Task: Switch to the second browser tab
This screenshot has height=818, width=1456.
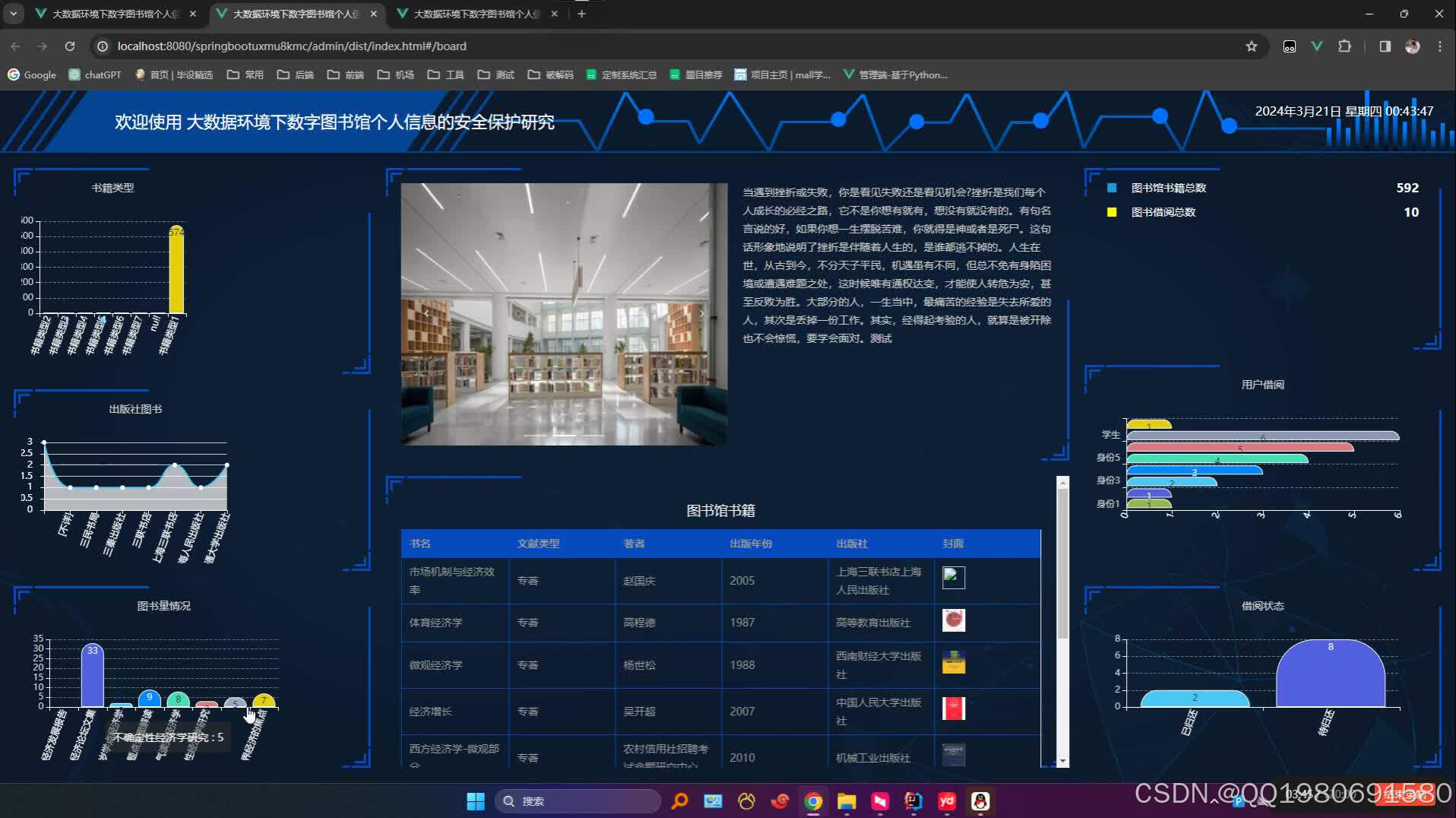Action: tap(296, 13)
